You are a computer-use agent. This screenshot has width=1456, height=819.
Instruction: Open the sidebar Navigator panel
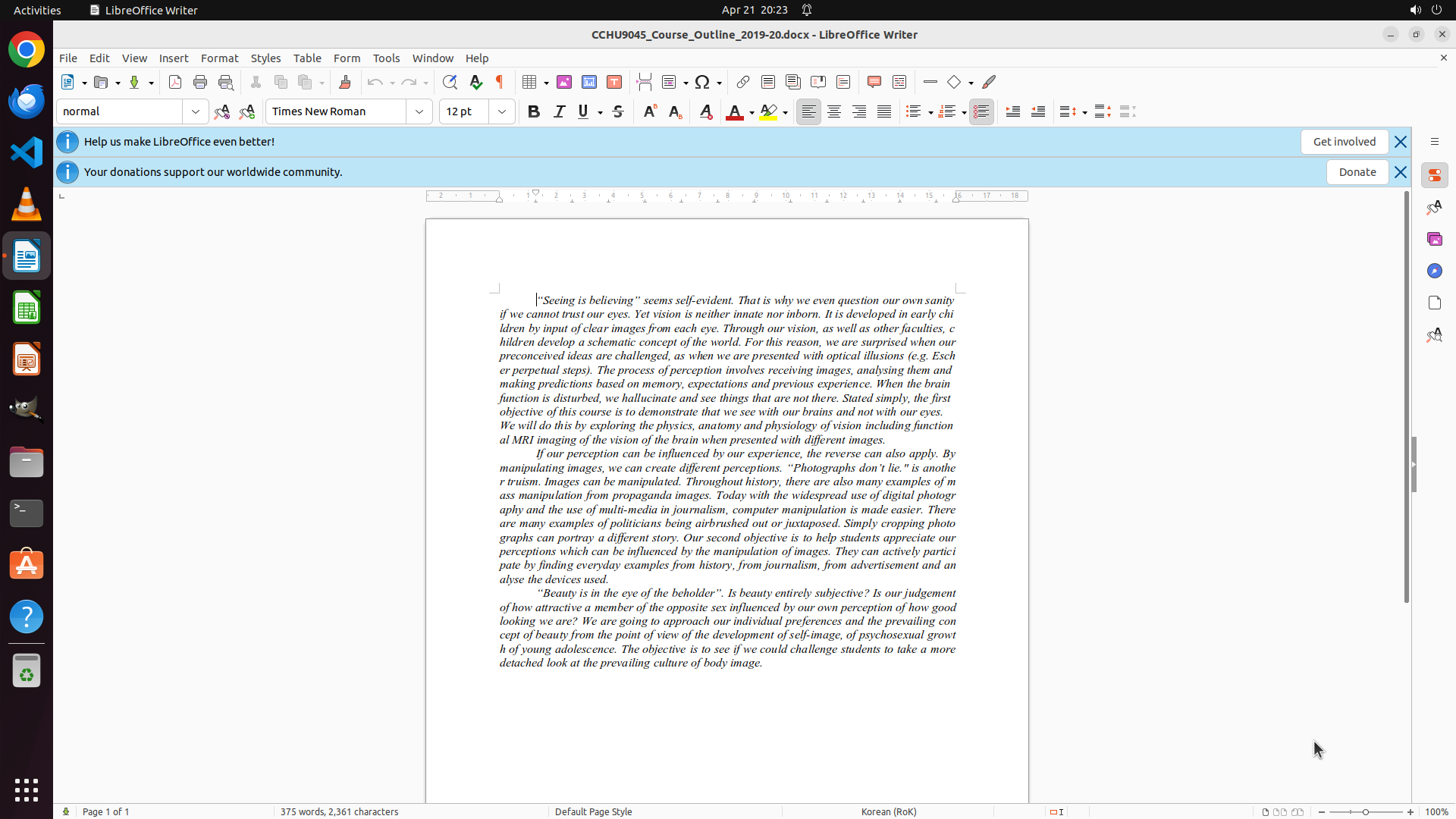tap(1434, 271)
